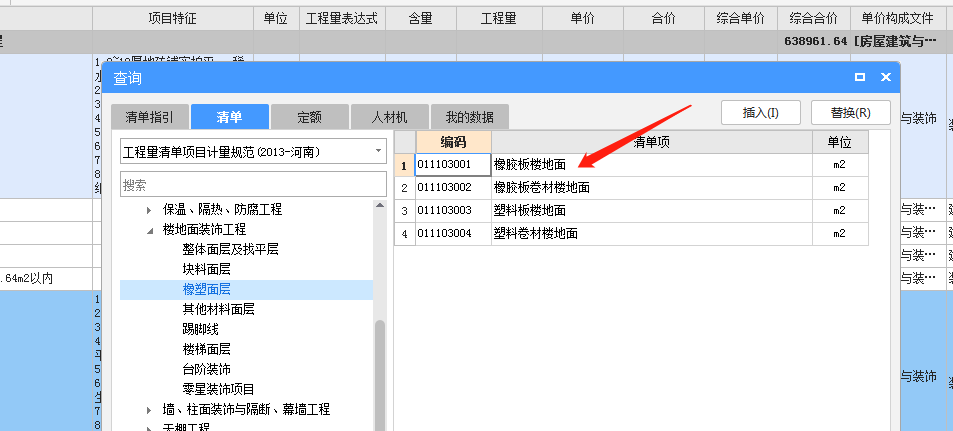This screenshot has height=431, width=953.
Task: Click the tree scrollbar up arrow
Action: click(380, 205)
